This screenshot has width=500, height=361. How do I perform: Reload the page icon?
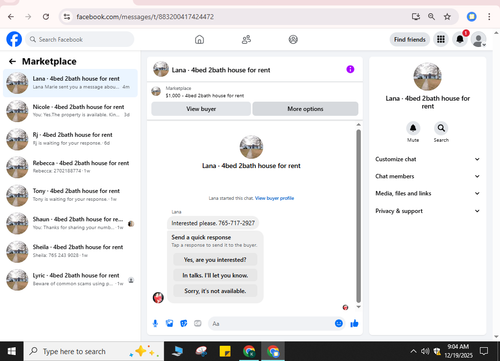click(x=46, y=17)
